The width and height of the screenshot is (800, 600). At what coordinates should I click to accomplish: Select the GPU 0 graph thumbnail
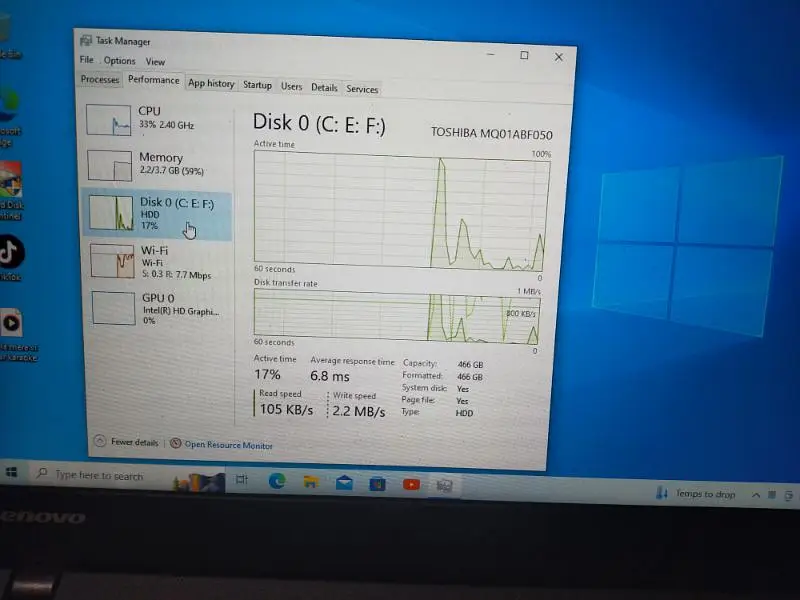click(113, 308)
